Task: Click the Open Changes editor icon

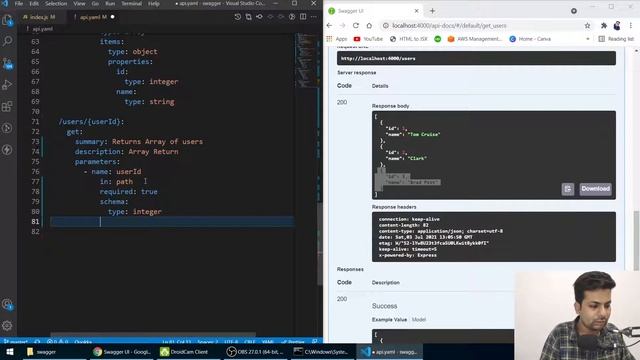Action: pos(249,17)
